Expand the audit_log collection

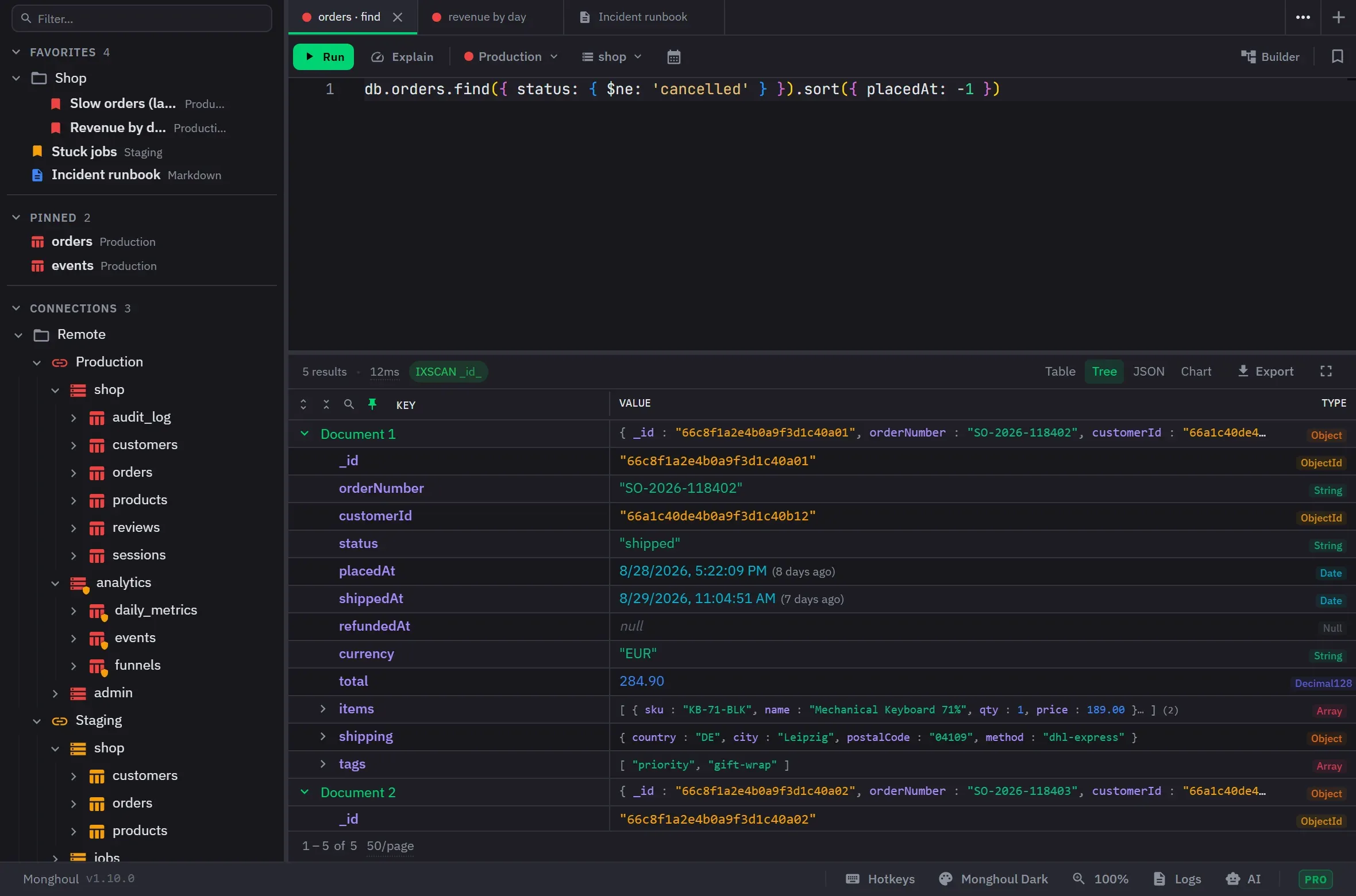pos(74,418)
